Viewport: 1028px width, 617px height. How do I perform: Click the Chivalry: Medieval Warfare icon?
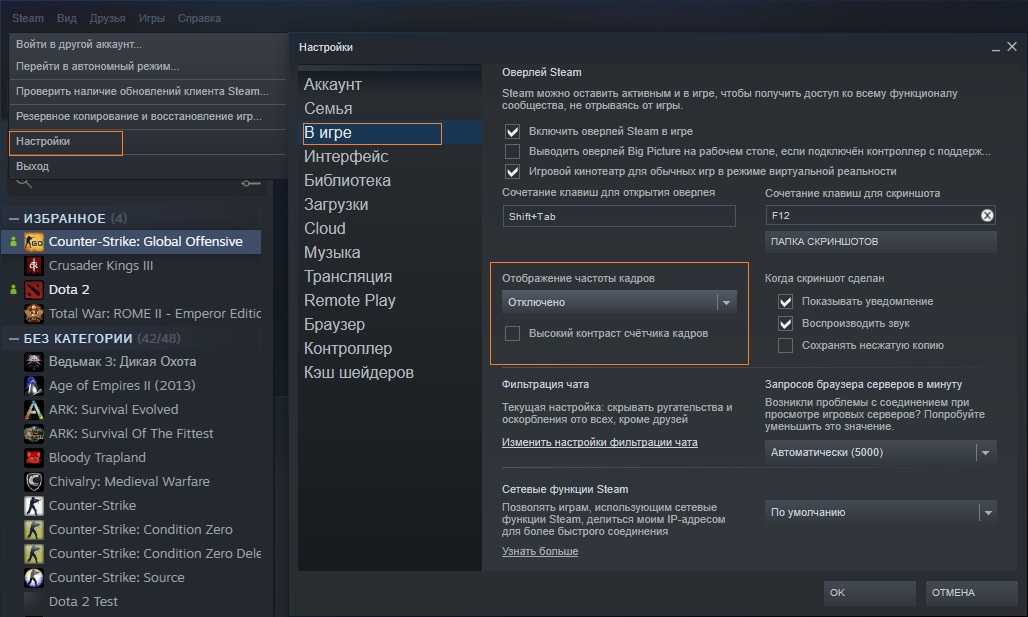(34, 481)
